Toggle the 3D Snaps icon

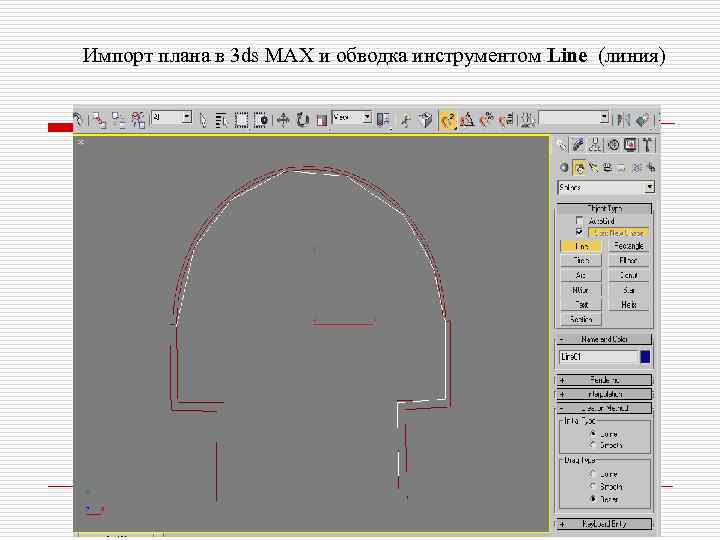pyautogui.click(x=448, y=120)
